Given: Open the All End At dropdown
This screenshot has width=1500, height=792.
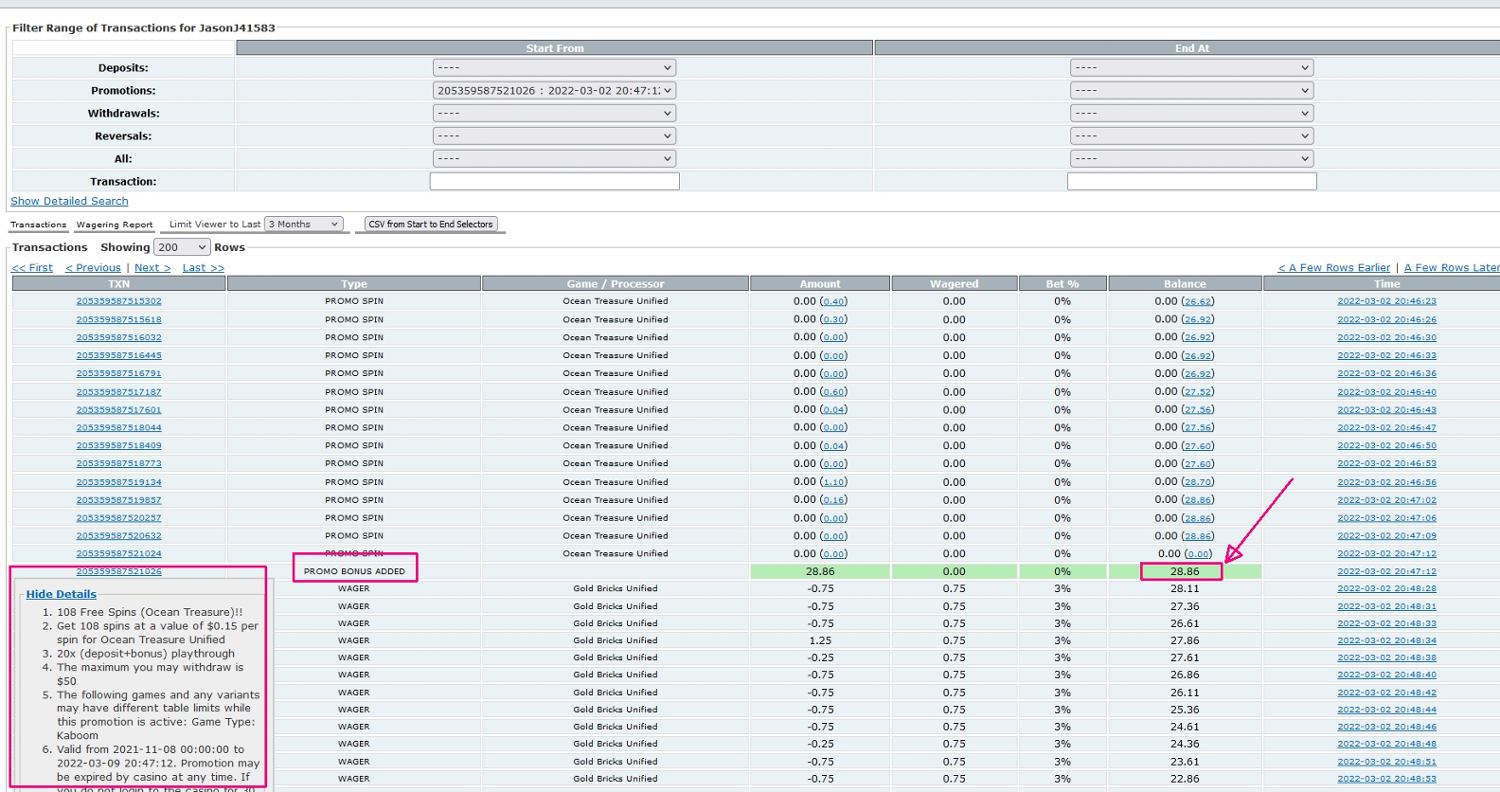Looking at the screenshot, I should 1190,159.
